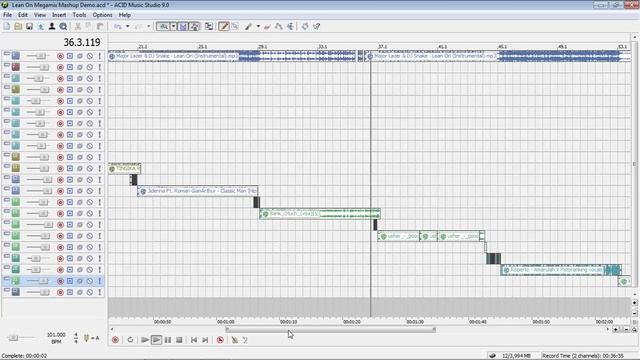The height and width of the screenshot is (360, 640).
Task: Click the Publish upload icon in toolbar
Action: (41, 27)
